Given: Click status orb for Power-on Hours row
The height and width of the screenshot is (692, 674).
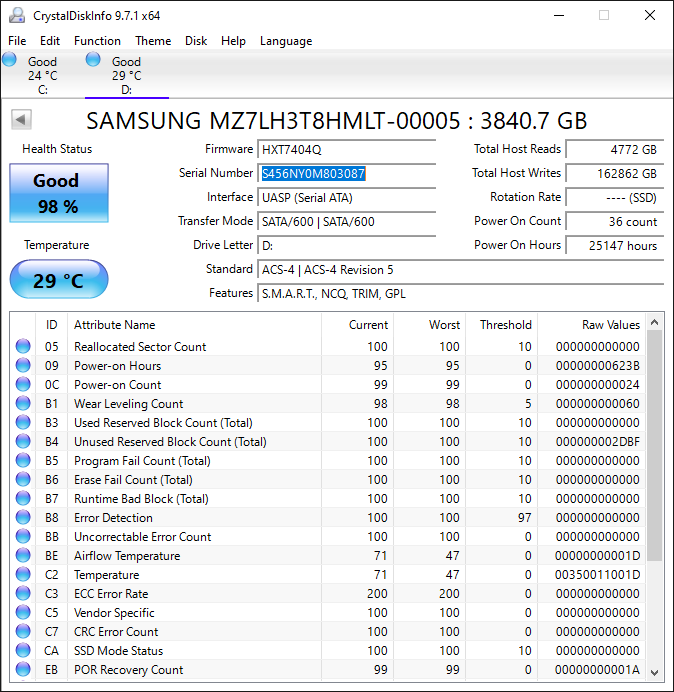Looking at the screenshot, I should click(23, 365).
